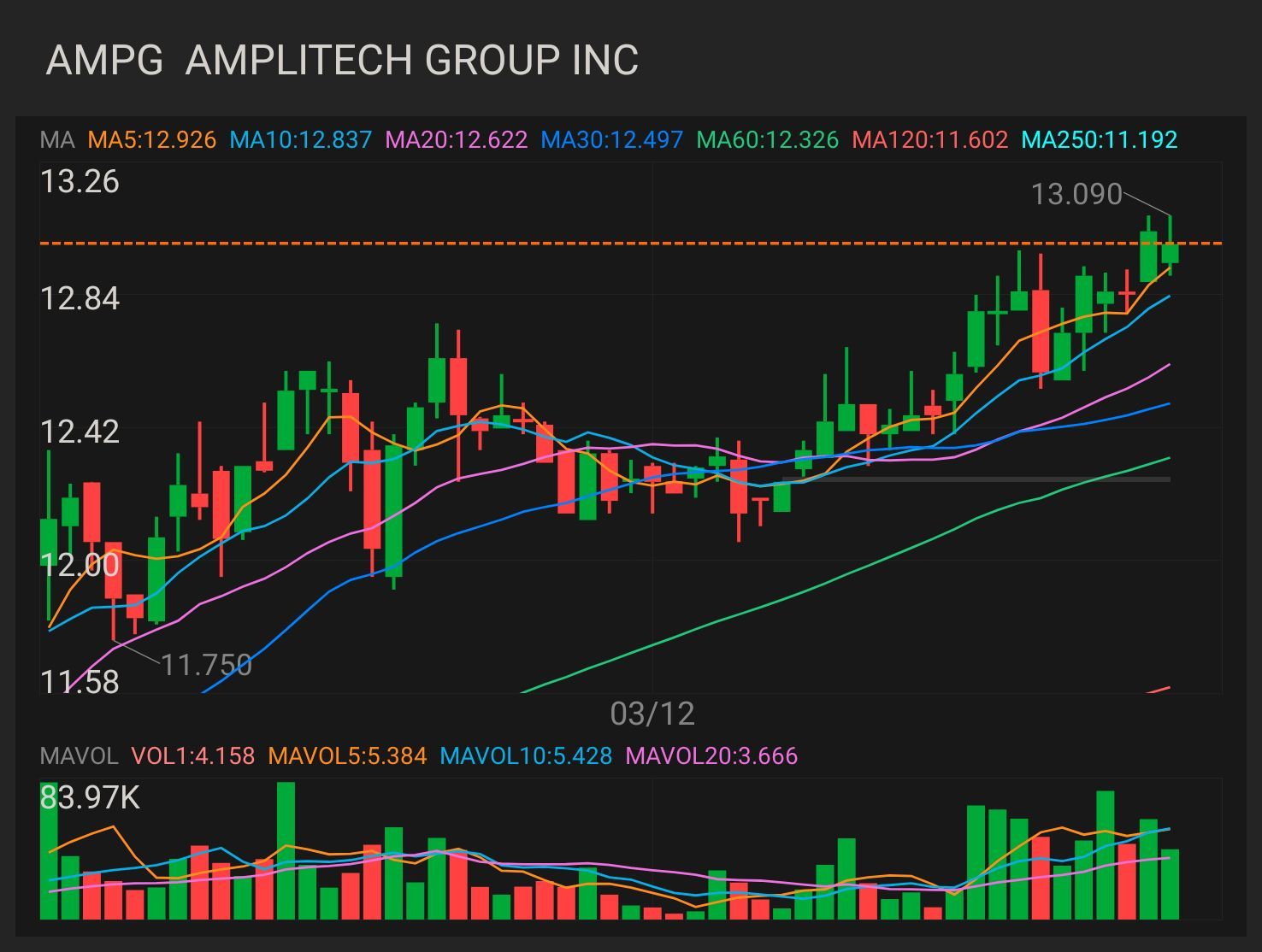Click the MA5:12.926 legend value

coord(152,139)
